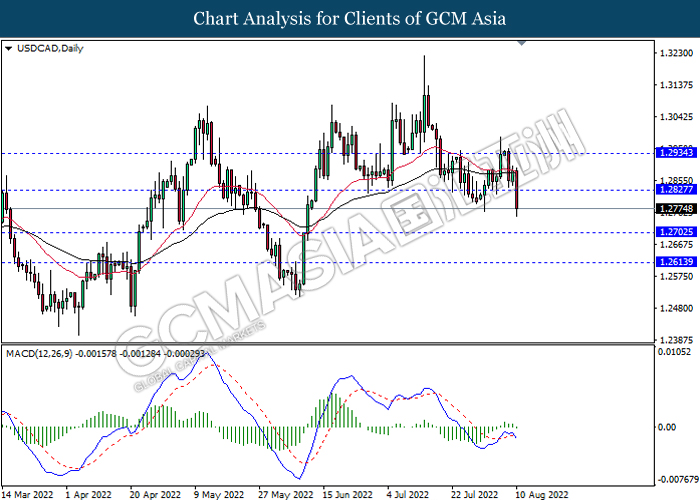Click the 1.25750 price axis value
Viewport: 700px width, 500px height.
click(x=676, y=276)
